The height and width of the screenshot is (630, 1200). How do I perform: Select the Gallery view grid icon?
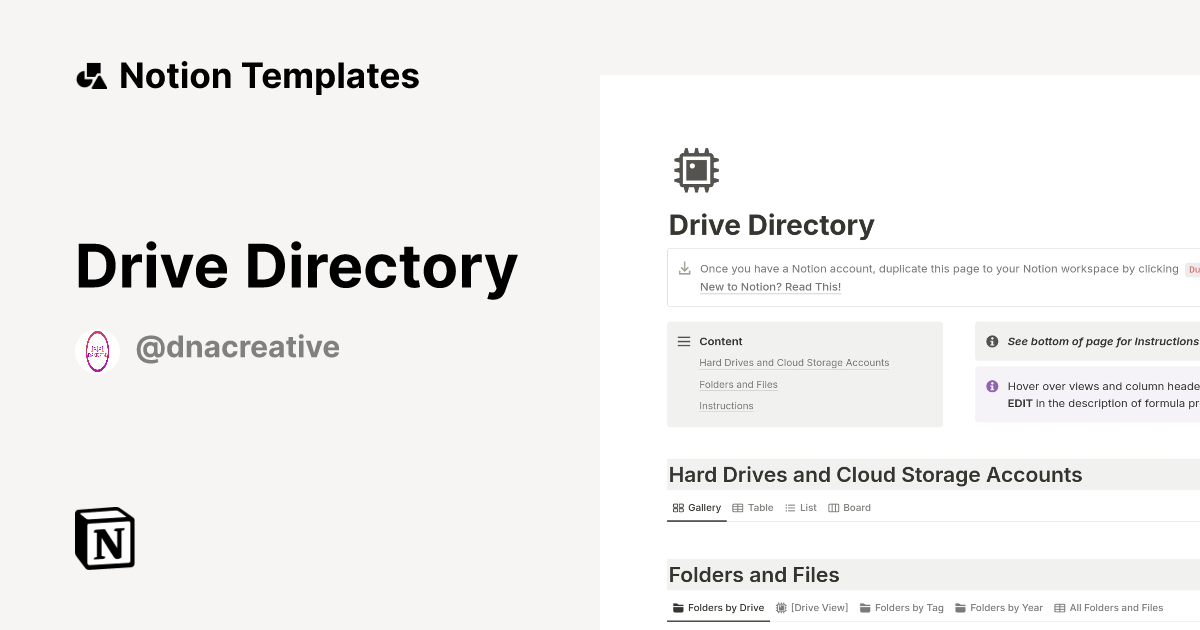click(678, 507)
